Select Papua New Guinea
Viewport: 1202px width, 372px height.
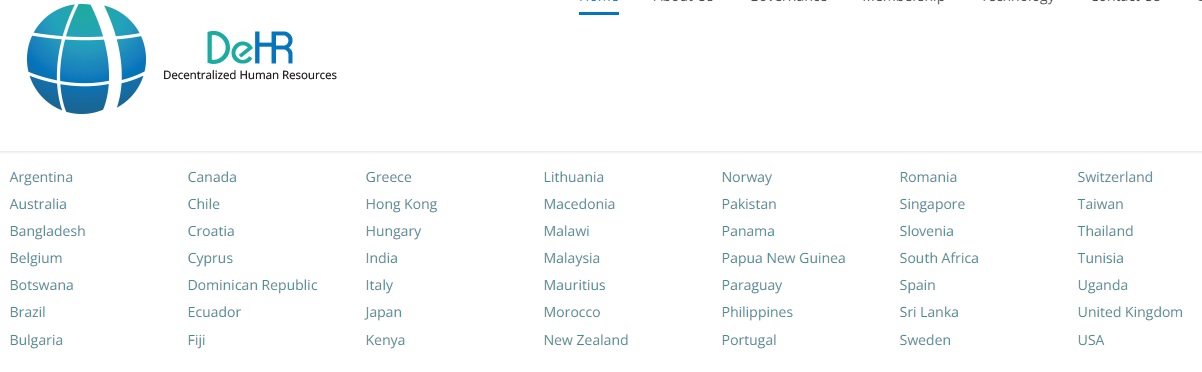pyautogui.click(x=783, y=258)
